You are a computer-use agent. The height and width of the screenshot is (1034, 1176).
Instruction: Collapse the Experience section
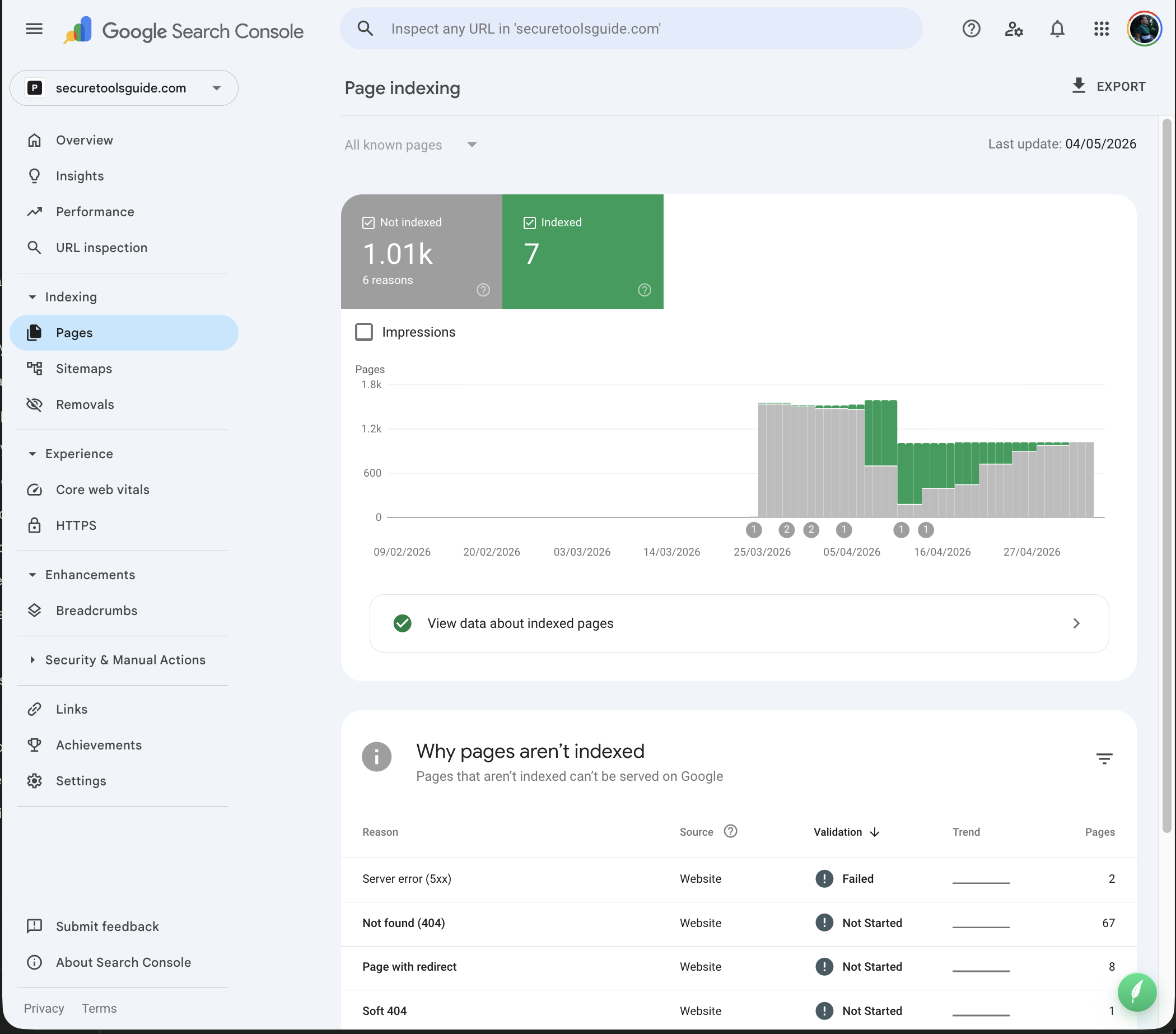(x=71, y=454)
